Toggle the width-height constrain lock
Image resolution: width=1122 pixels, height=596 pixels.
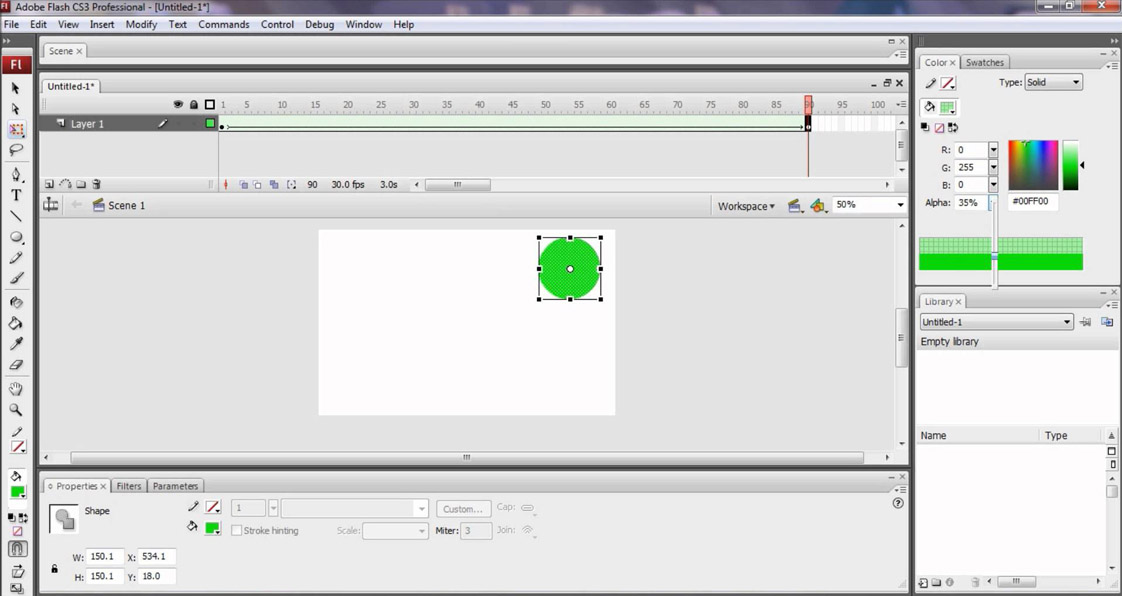(54, 569)
